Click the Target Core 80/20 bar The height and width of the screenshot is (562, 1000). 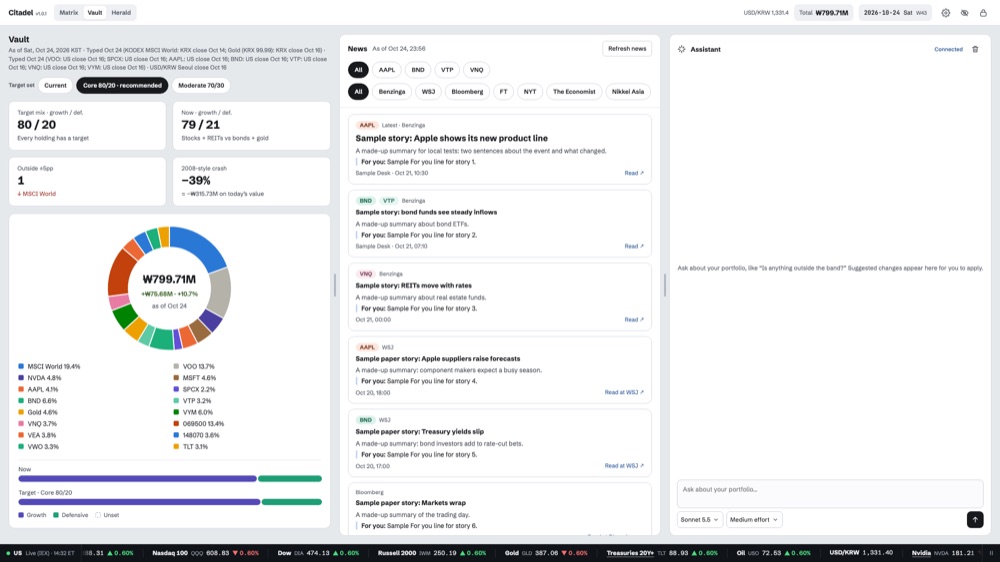point(170,502)
